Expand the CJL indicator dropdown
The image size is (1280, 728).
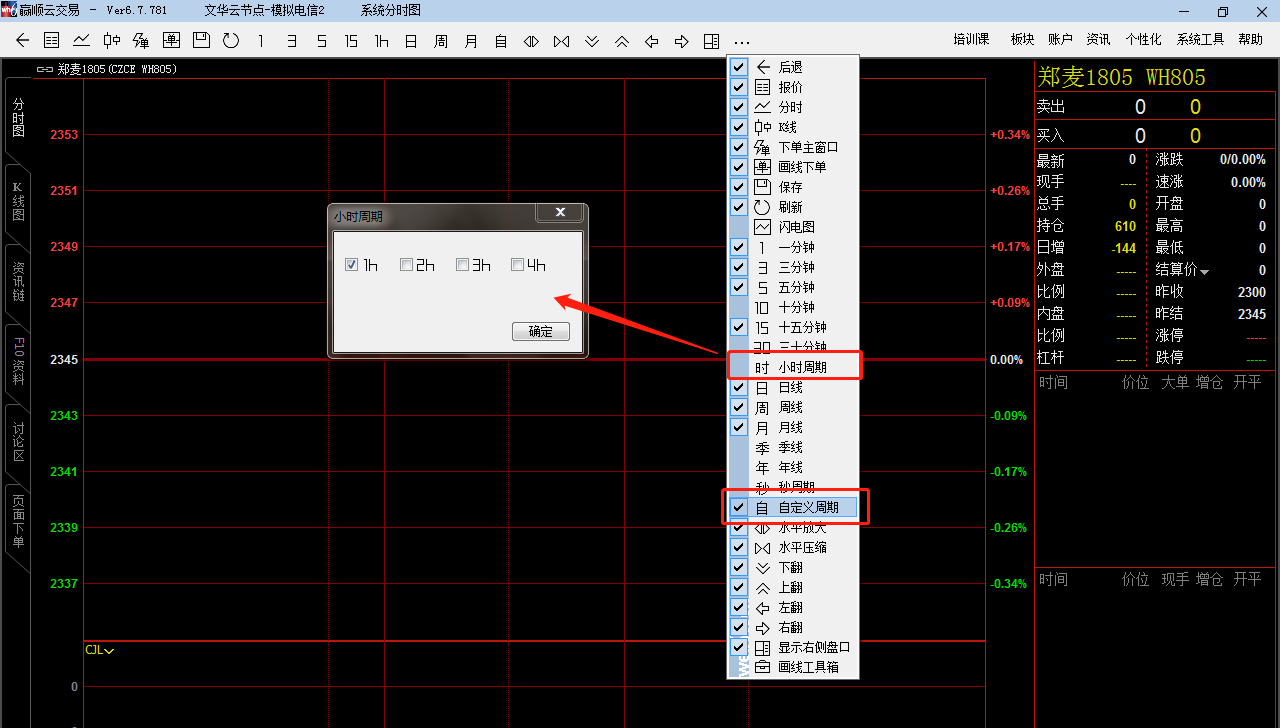(x=109, y=651)
